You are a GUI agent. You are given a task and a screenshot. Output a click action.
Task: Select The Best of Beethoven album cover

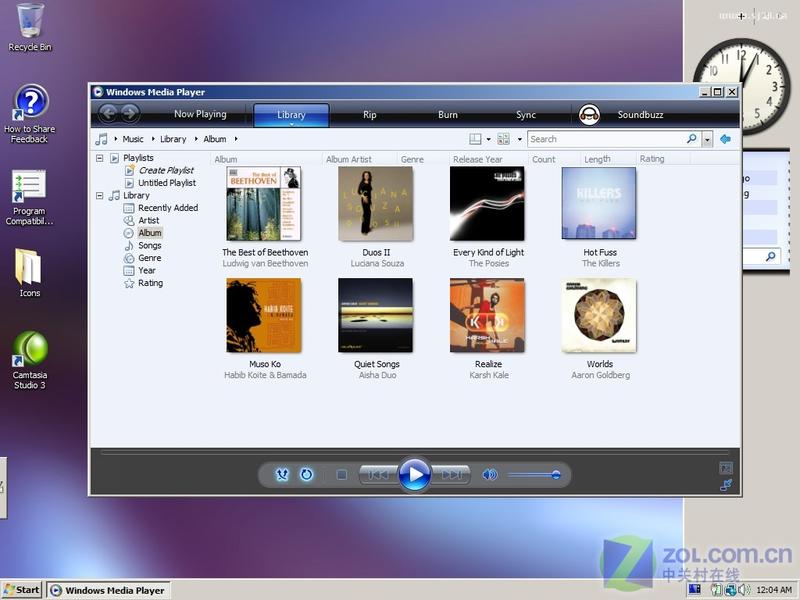264,204
